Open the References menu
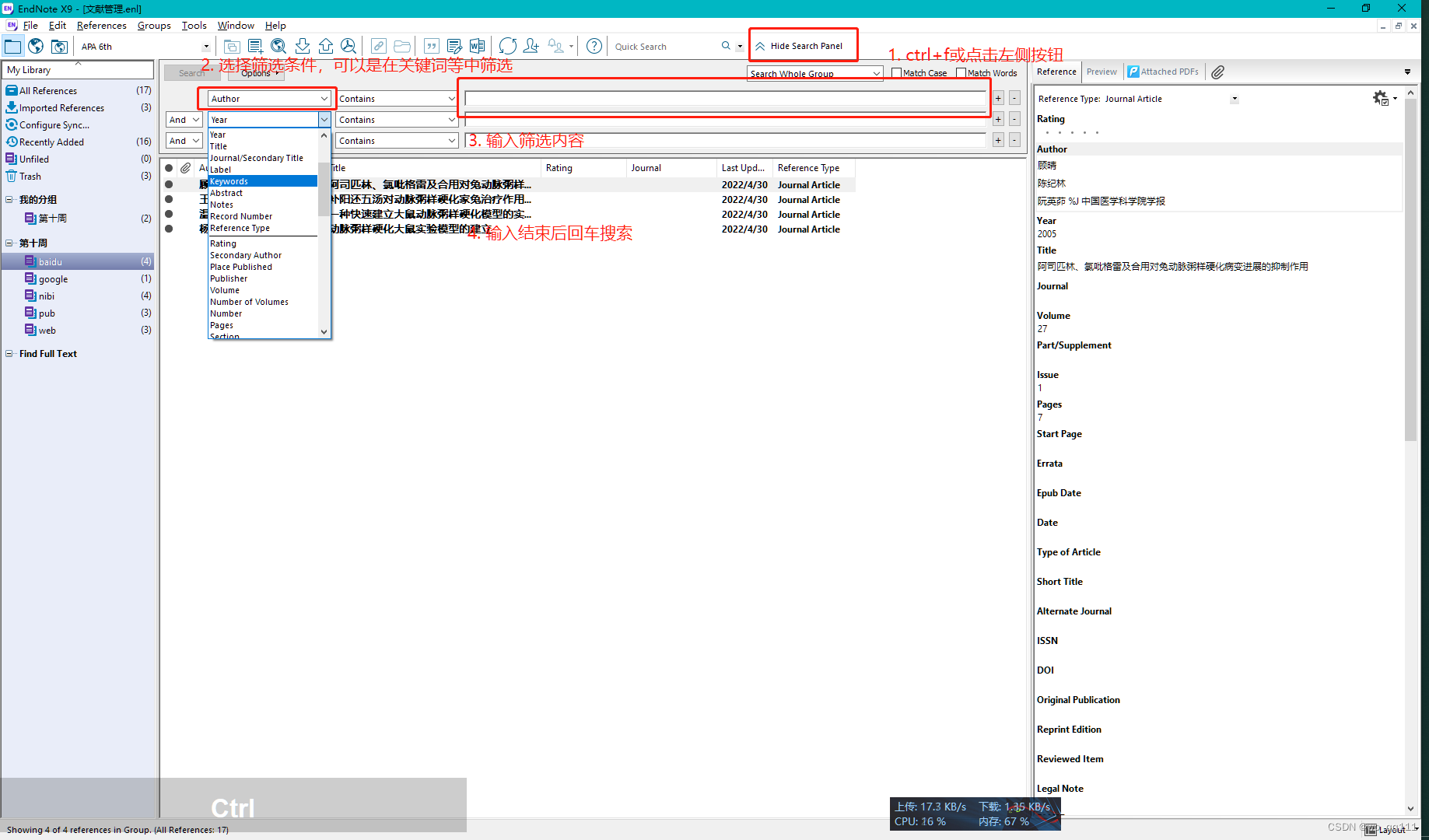The width and height of the screenshot is (1429, 840). (x=101, y=26)
